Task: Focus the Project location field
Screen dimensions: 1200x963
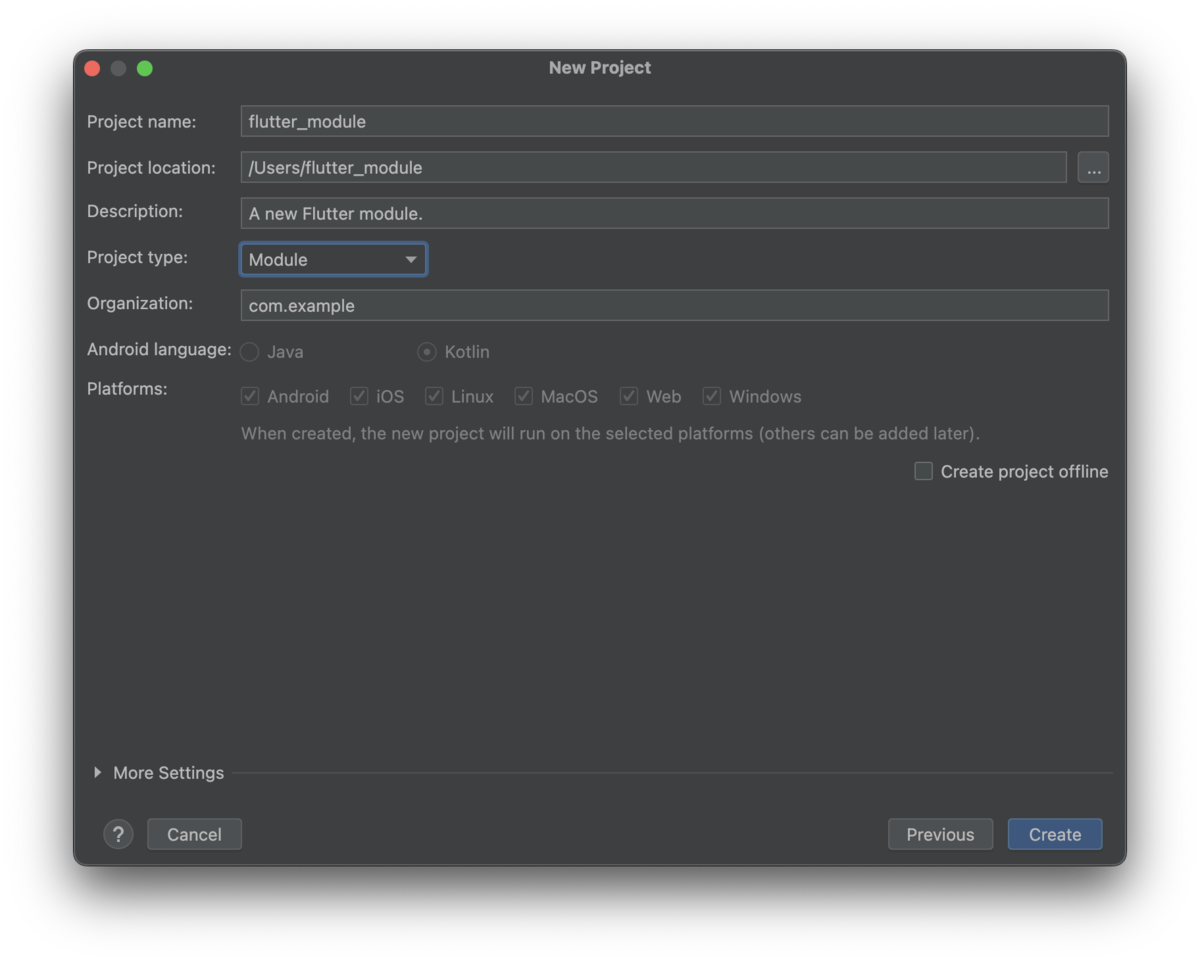Action: [654, 167]
